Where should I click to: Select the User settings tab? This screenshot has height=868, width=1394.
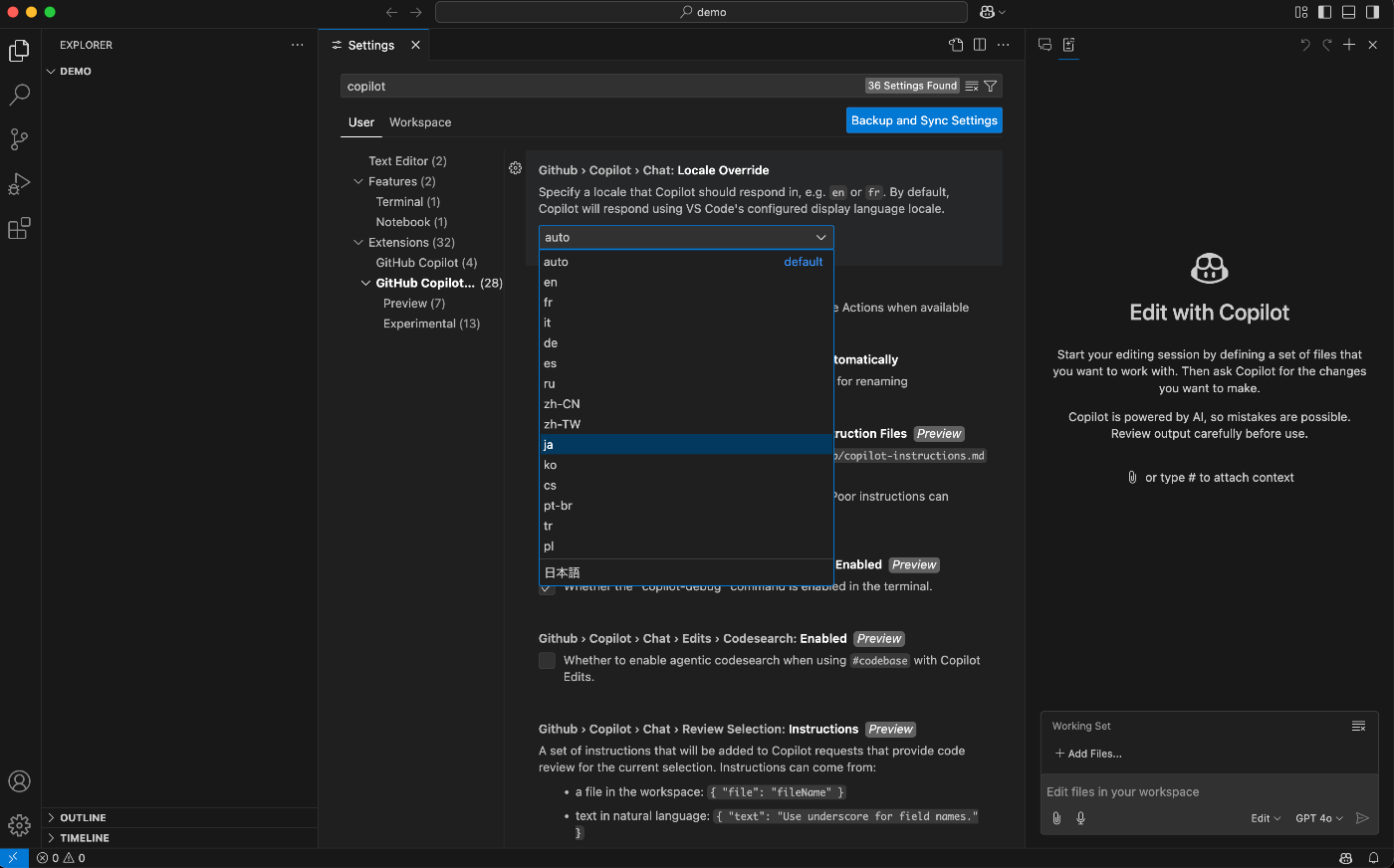361,122
